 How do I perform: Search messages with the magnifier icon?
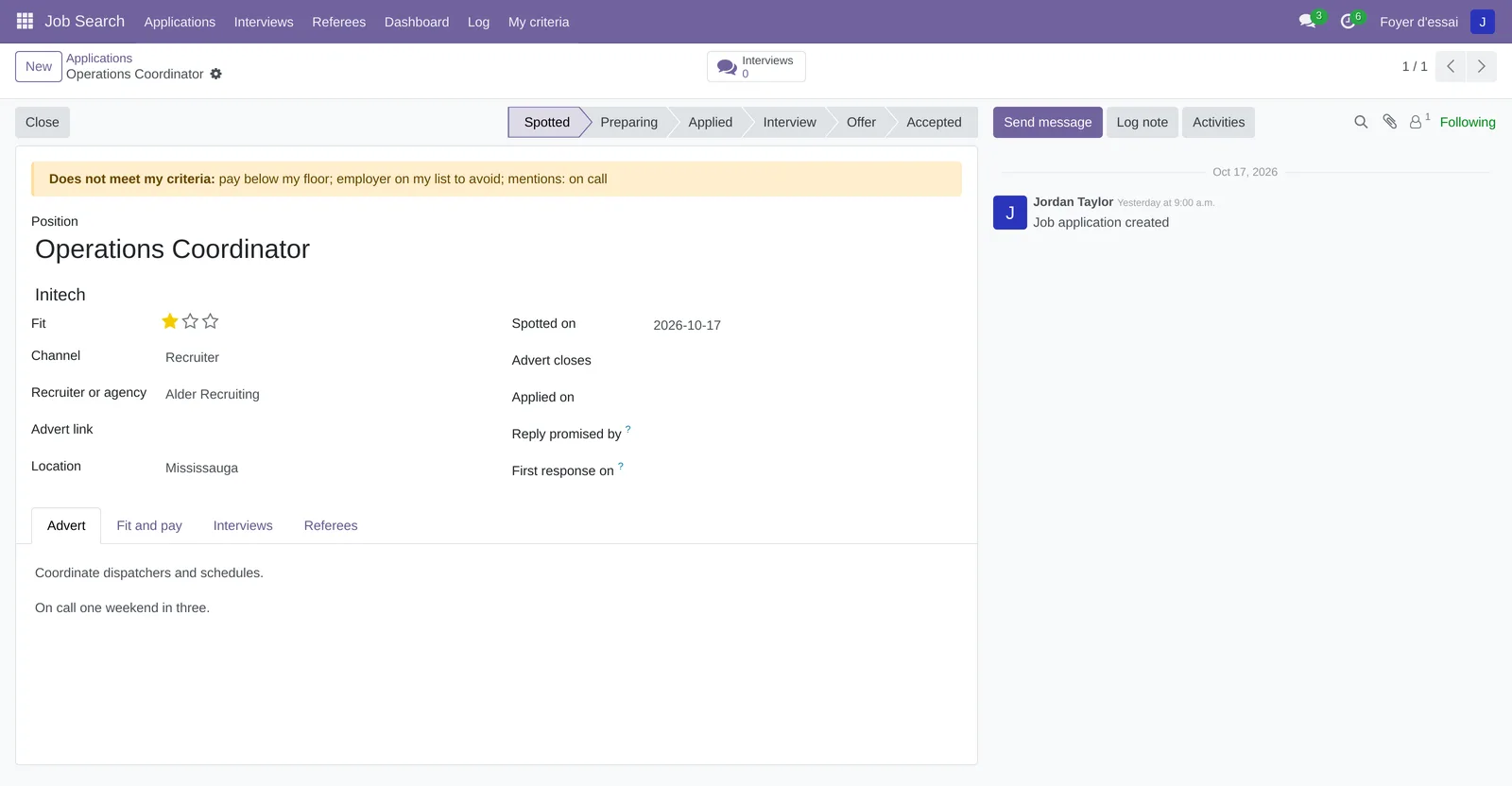1361,122
